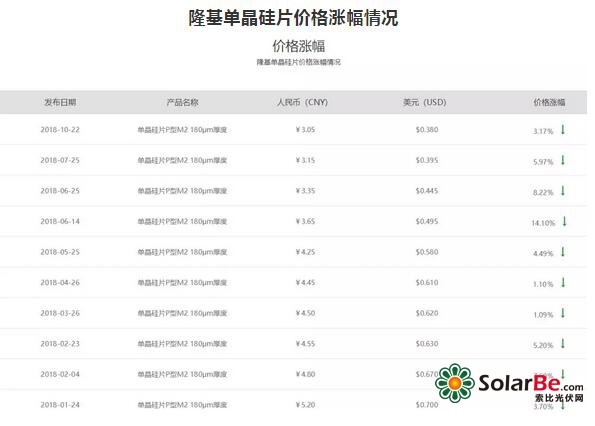Select the date cell 2018-04-26
Viewport: 595px width, 426px height.
[x=60, y=283]
